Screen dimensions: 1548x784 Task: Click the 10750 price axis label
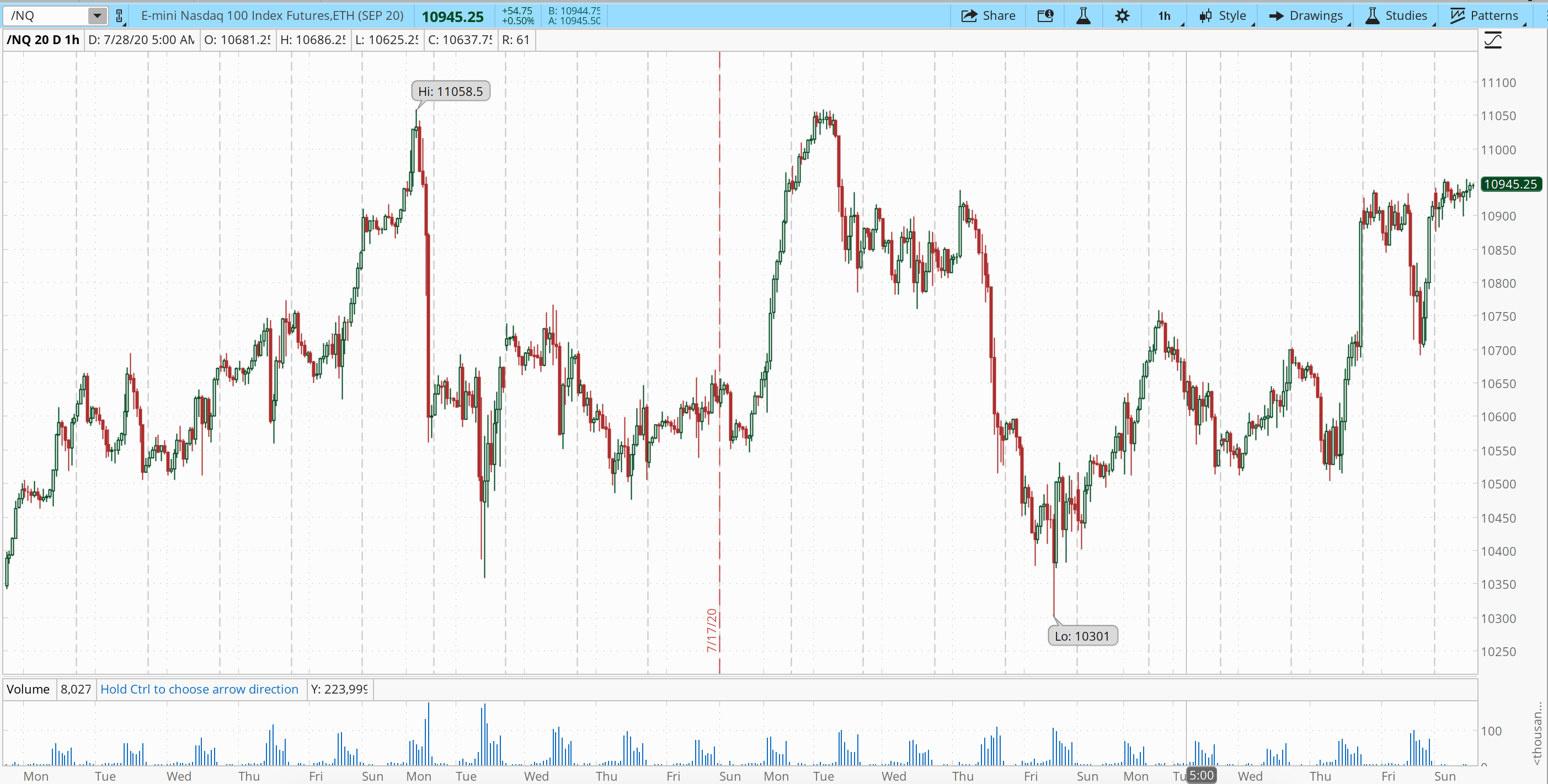[x=1498, y=316]
